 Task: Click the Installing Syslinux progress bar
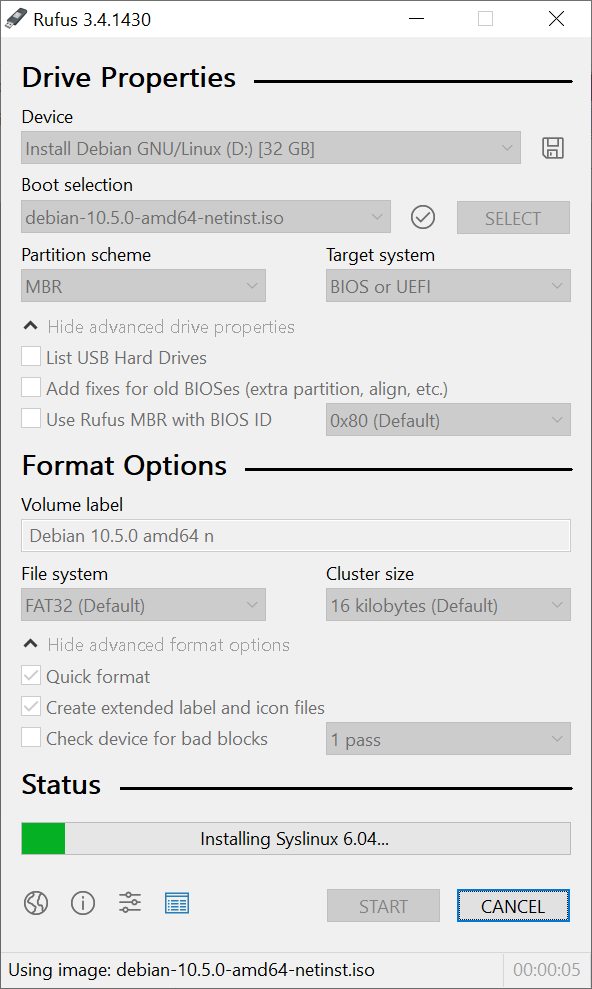296,838
